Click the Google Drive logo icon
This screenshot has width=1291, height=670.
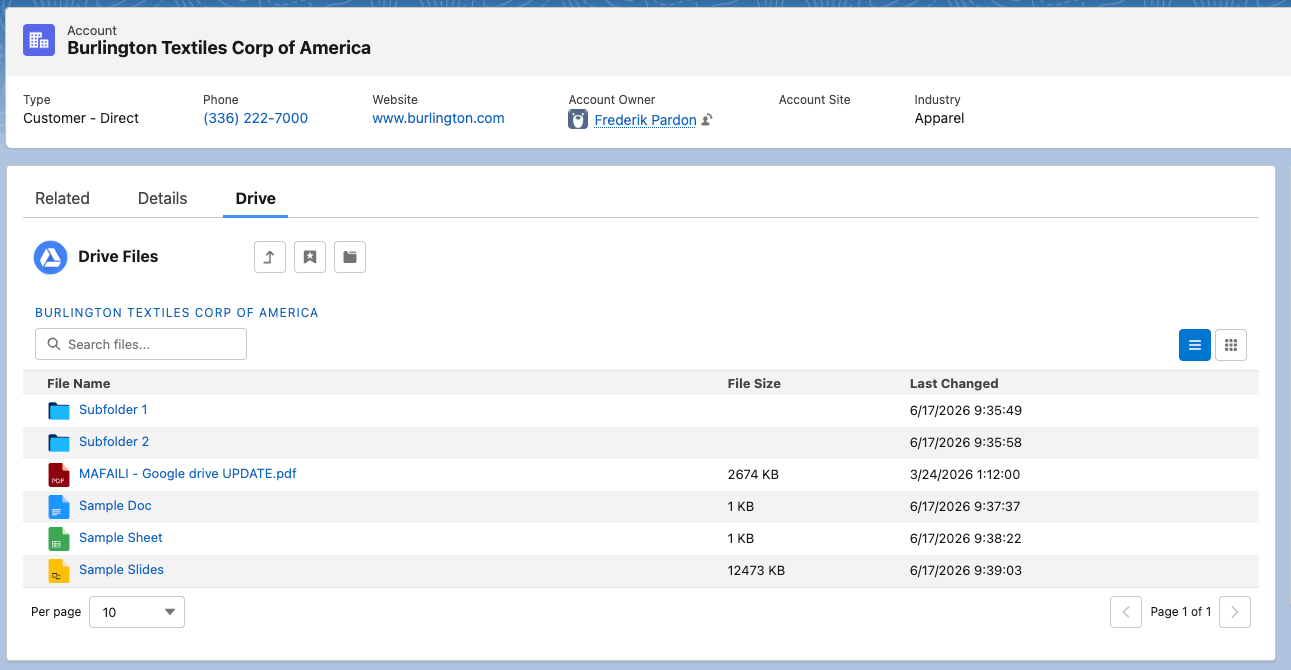tap(50, 257)
